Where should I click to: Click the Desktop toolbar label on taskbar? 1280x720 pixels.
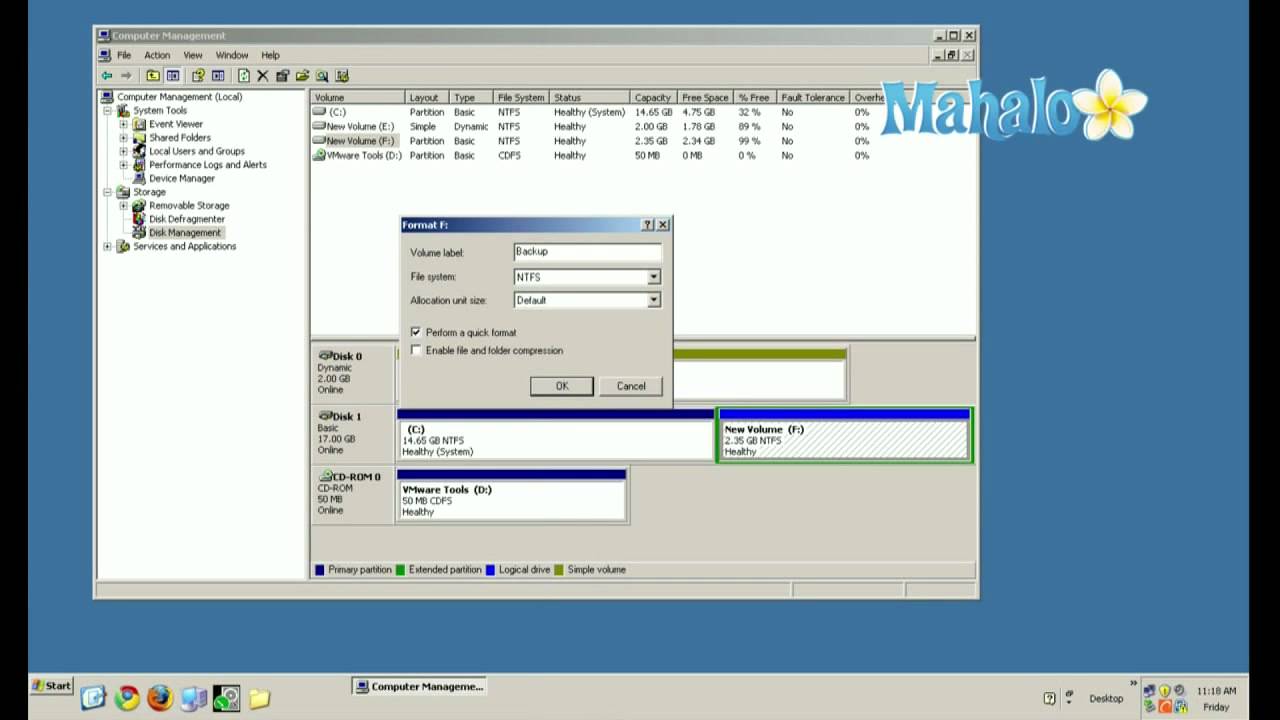[x=1106, y=698]
